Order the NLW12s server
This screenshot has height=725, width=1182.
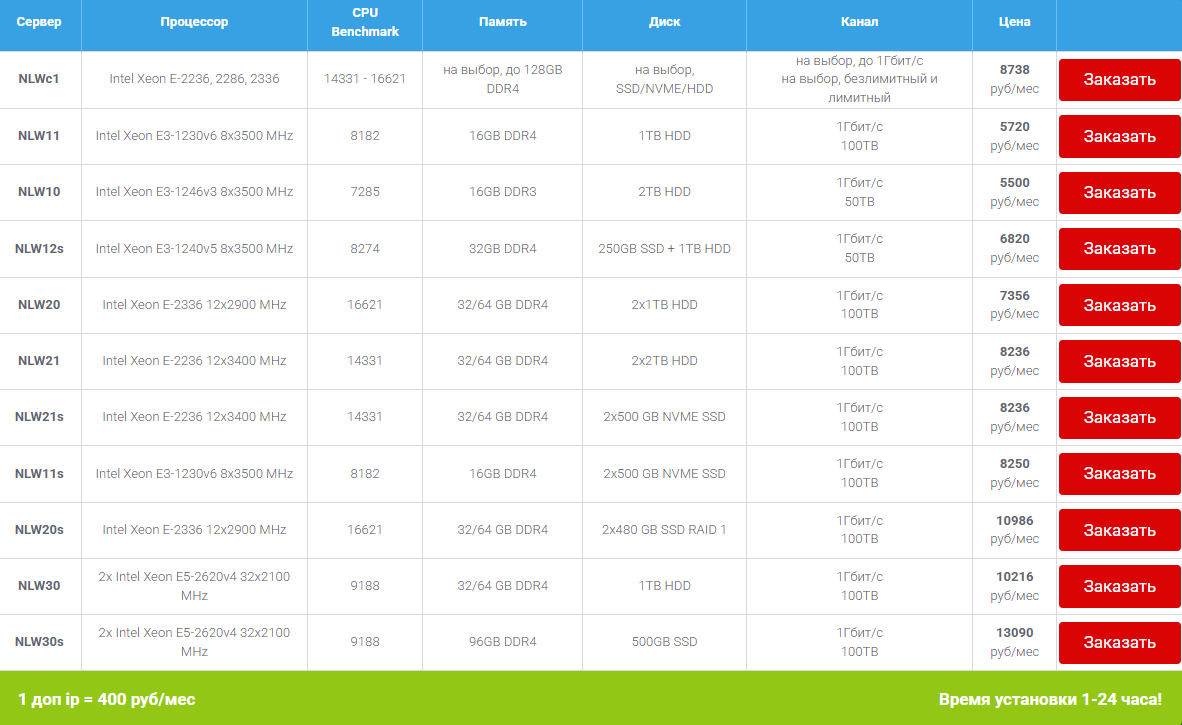[1119, 249]
